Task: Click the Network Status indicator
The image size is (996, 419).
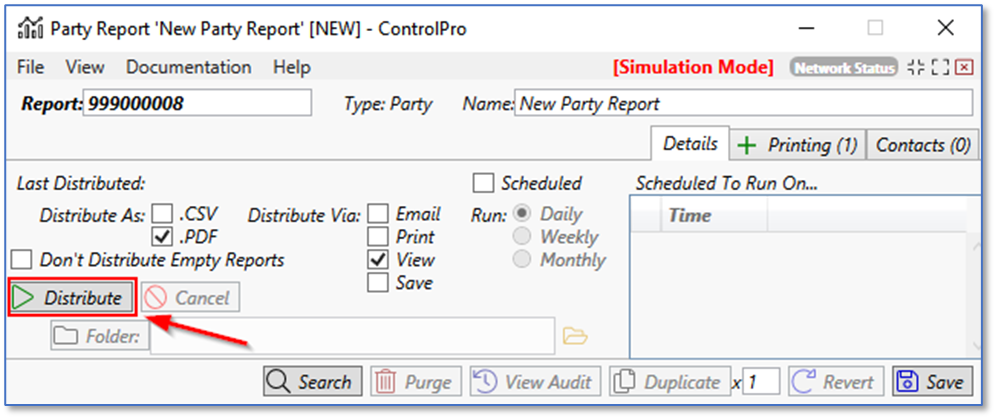Action: [843, 68]
